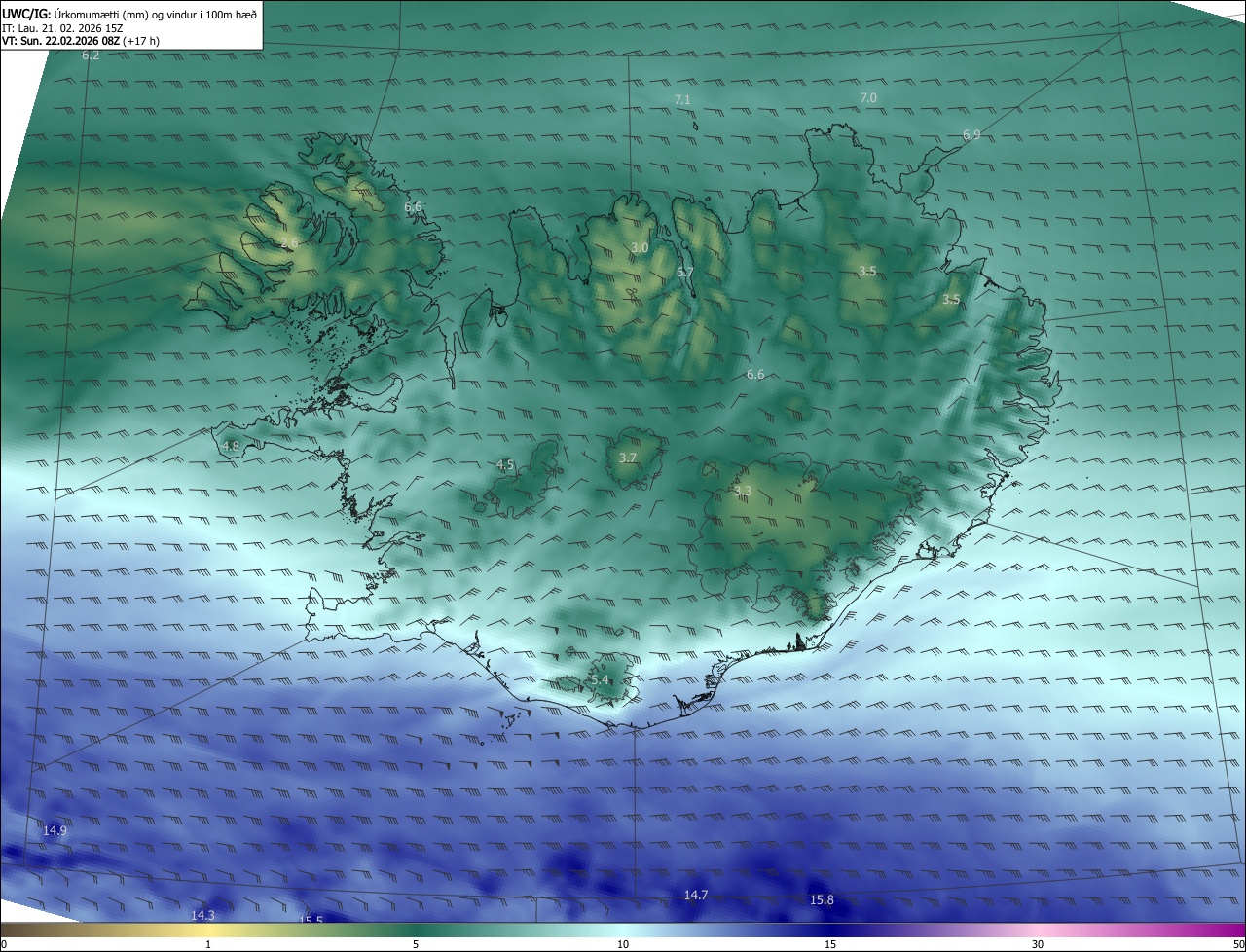The width and height of the screenshot is (1246, 952).
Task: Click the color scale tick label 50
Action: click(1238, 944)
